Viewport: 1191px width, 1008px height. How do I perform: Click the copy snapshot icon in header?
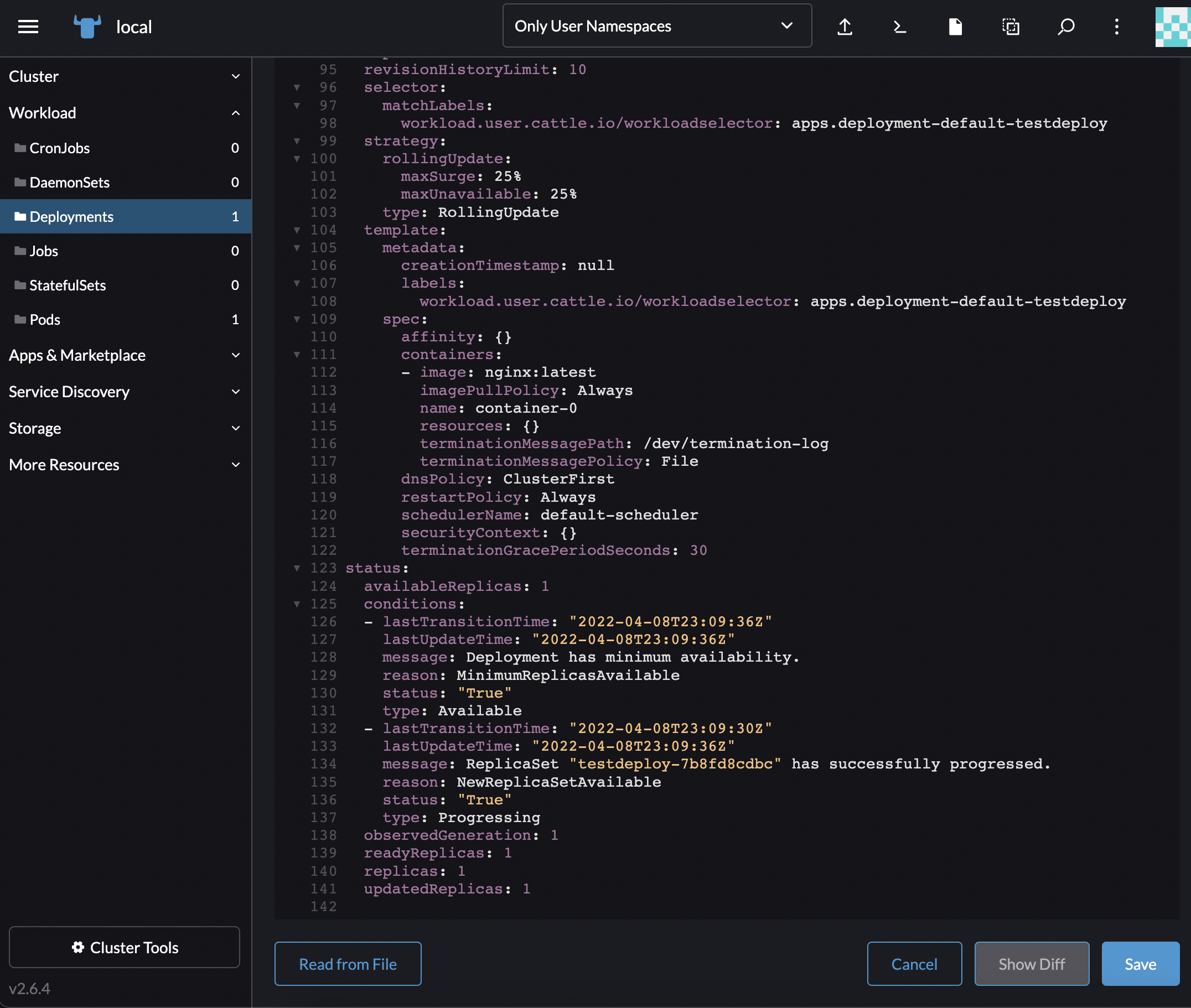coord(1011,27)
